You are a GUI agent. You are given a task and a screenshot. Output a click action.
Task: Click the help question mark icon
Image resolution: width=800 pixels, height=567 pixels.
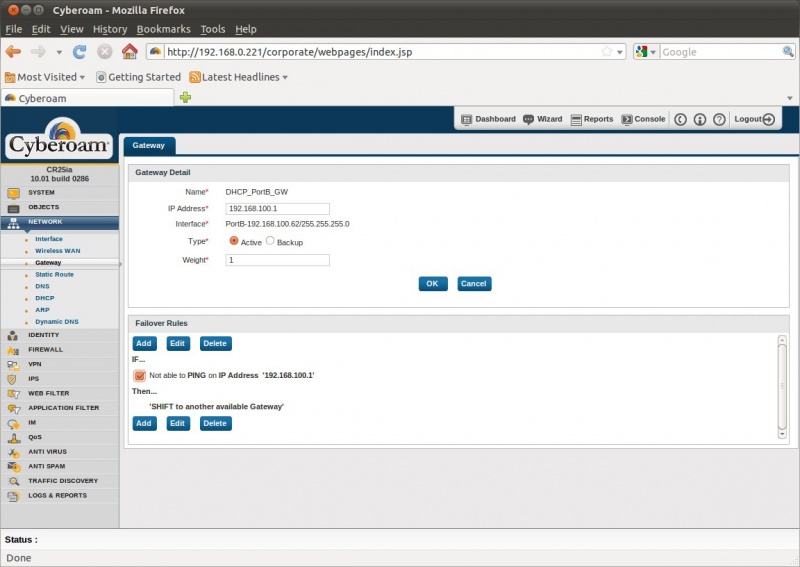(718, 119)
